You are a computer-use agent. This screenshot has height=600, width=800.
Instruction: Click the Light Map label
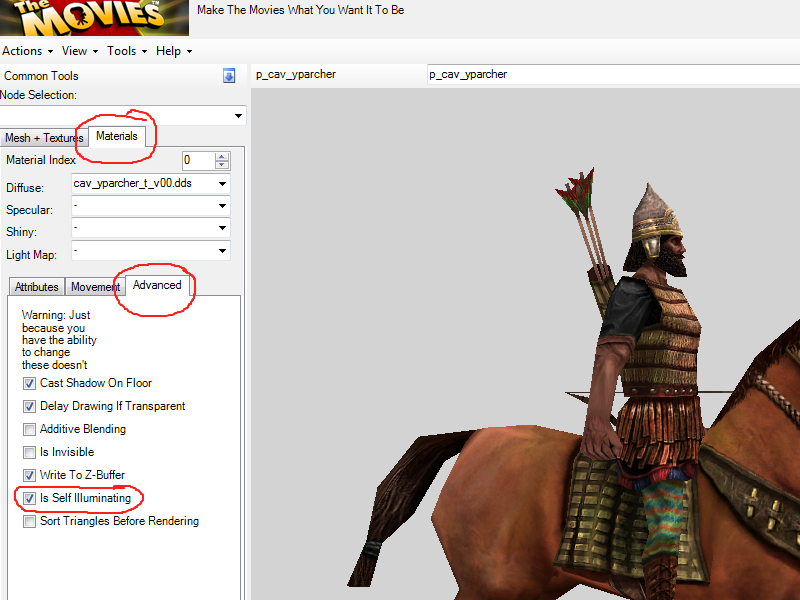[31, 255]
